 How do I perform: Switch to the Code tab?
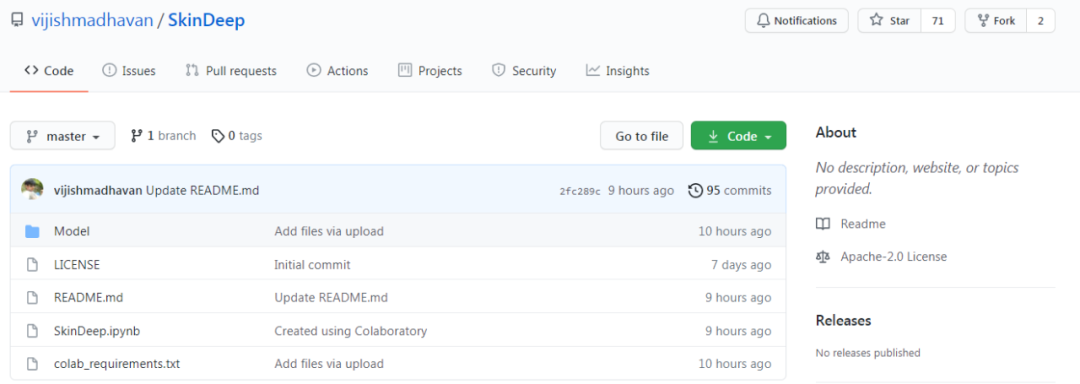(x=49, y=71)
